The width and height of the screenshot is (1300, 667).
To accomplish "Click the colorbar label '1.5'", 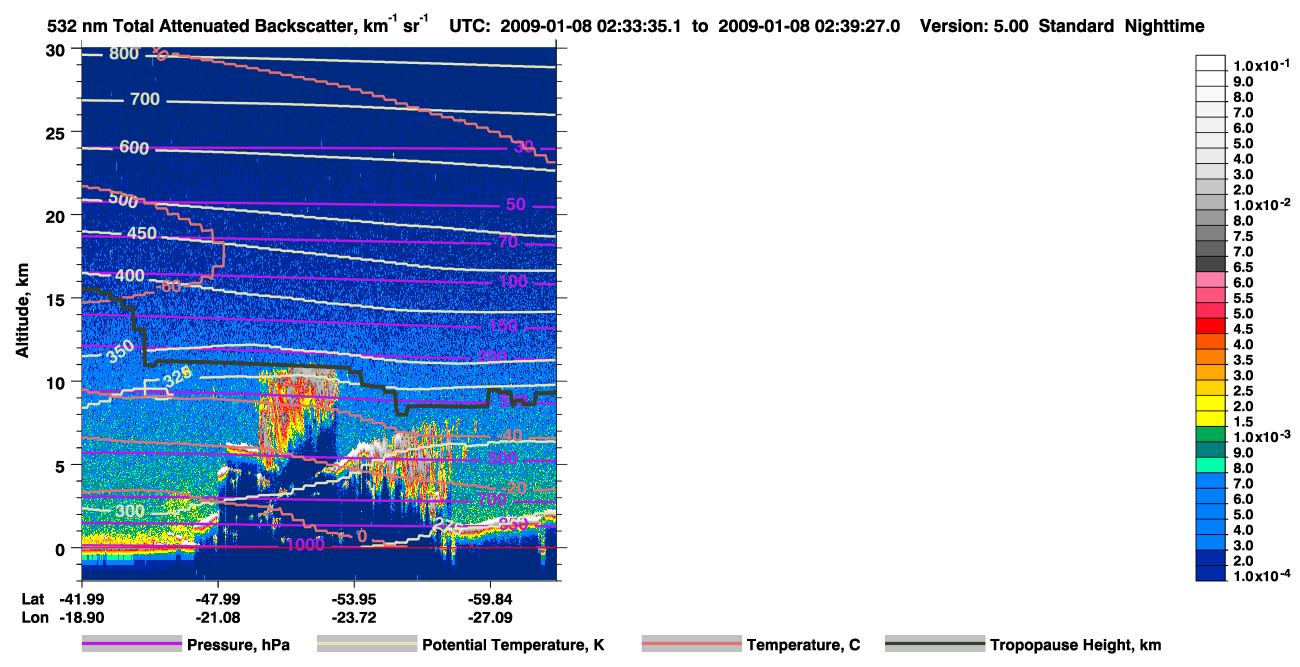I will pos(1244,421).
